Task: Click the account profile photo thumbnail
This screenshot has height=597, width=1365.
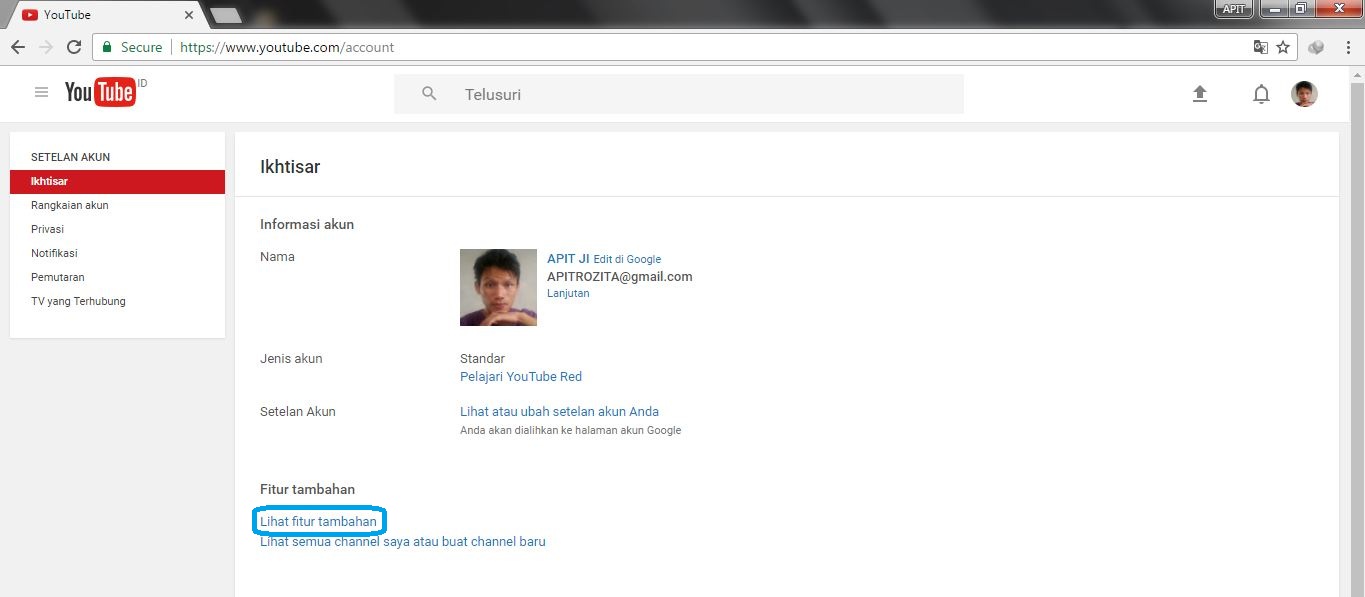Action: pos(498,287)
